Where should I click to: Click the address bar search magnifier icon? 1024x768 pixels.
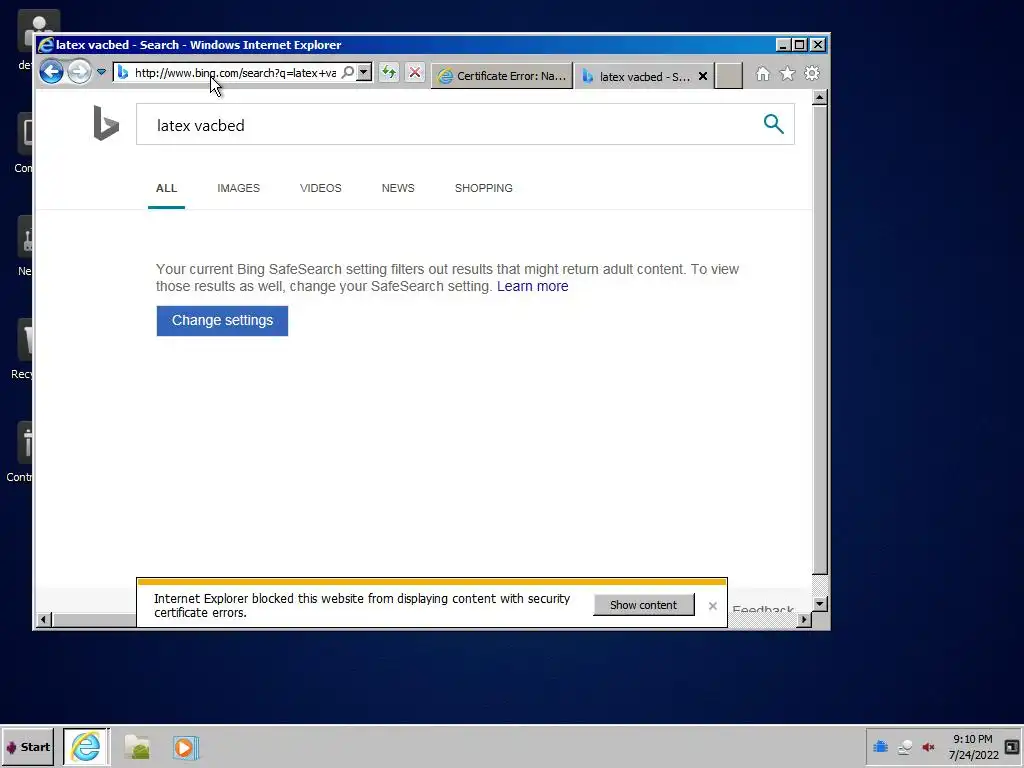point(348,72)
